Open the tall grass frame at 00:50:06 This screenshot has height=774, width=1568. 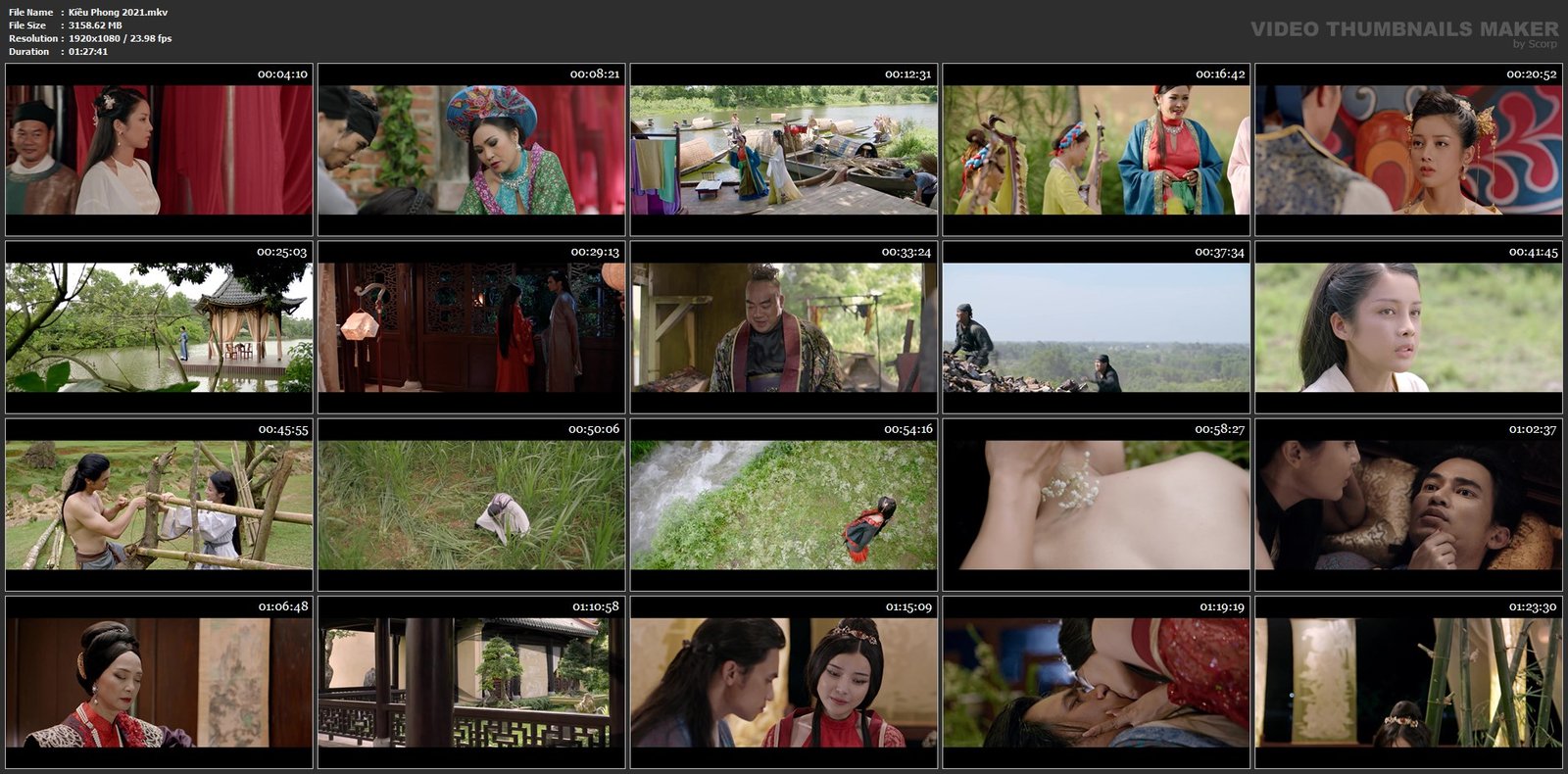pos(471,505)
